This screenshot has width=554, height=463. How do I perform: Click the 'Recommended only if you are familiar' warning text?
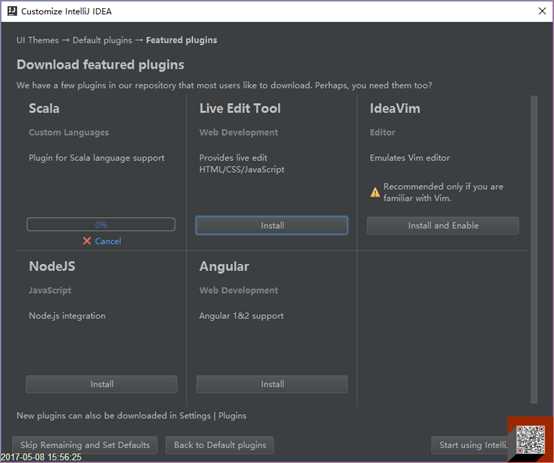(x=443, y=192)
